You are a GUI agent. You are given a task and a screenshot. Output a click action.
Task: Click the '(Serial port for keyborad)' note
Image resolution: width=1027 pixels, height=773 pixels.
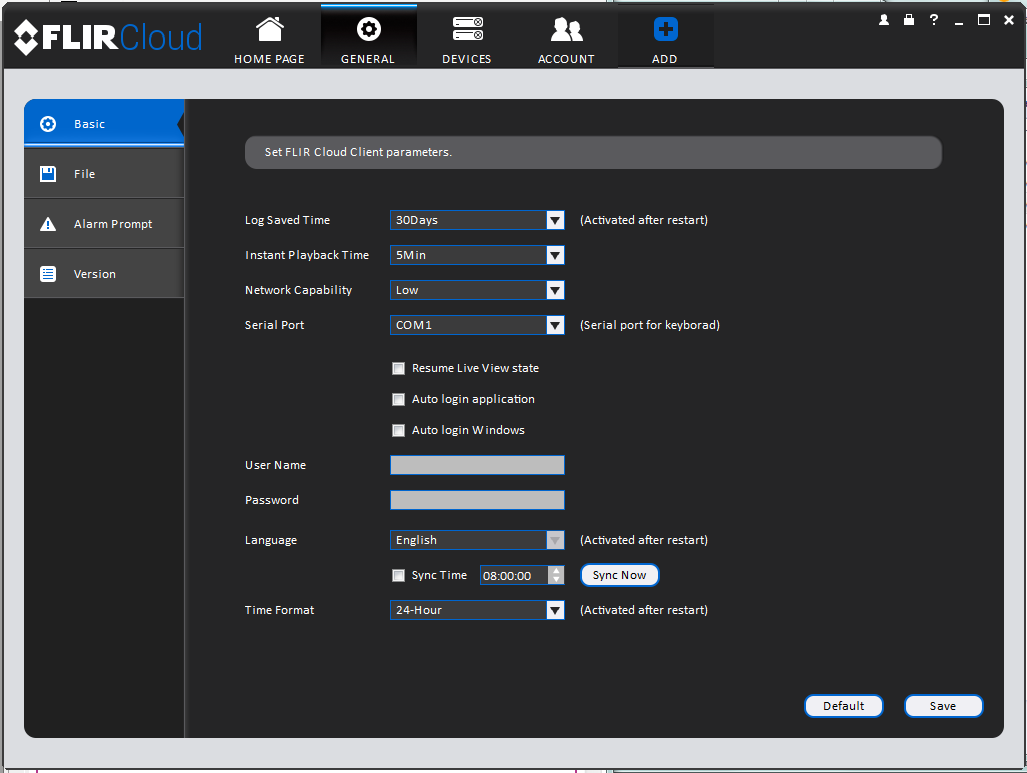pyautogui.click(x=650, y=325)
